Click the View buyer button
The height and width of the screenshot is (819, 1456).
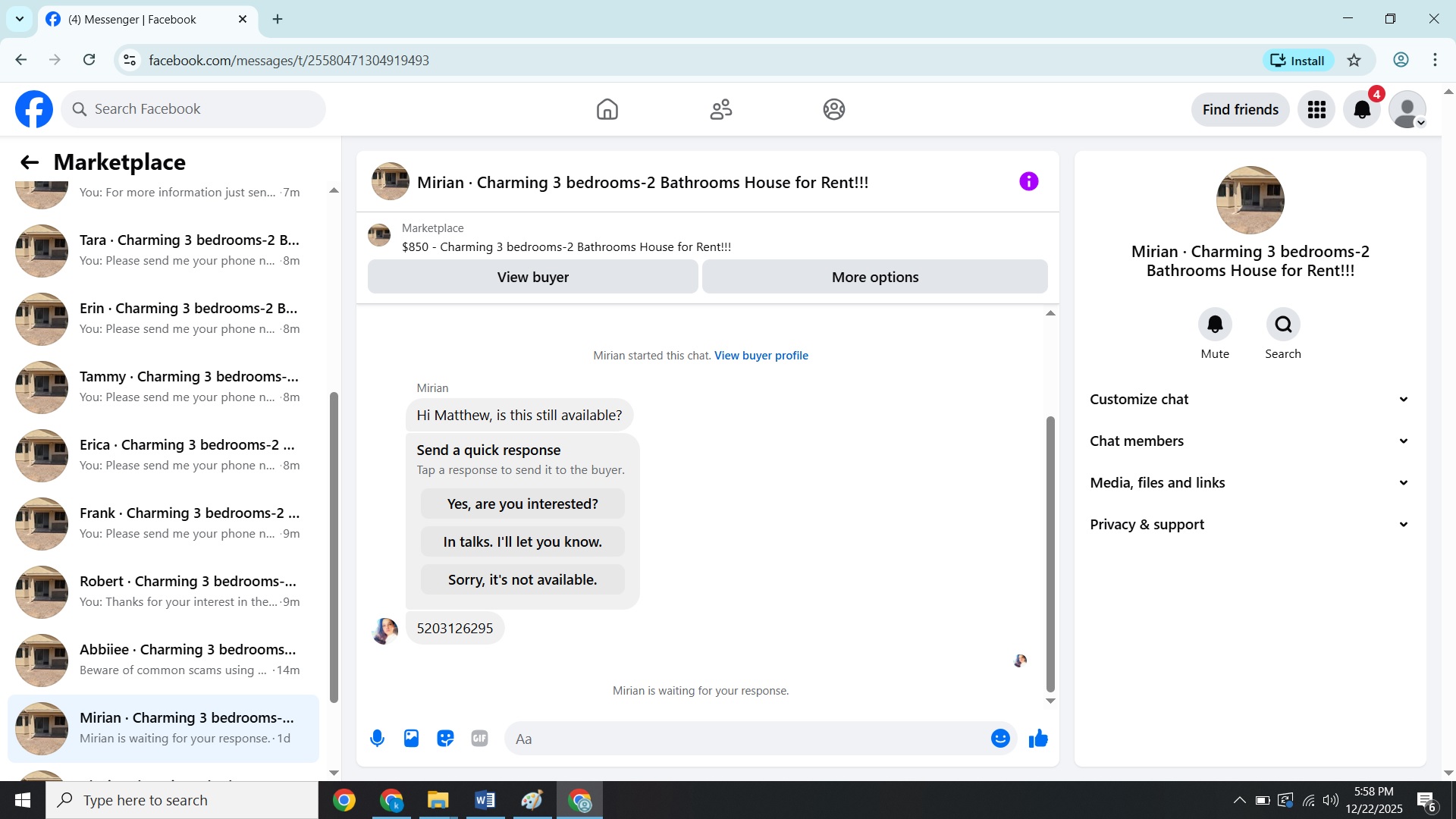(x=532, y=277)
